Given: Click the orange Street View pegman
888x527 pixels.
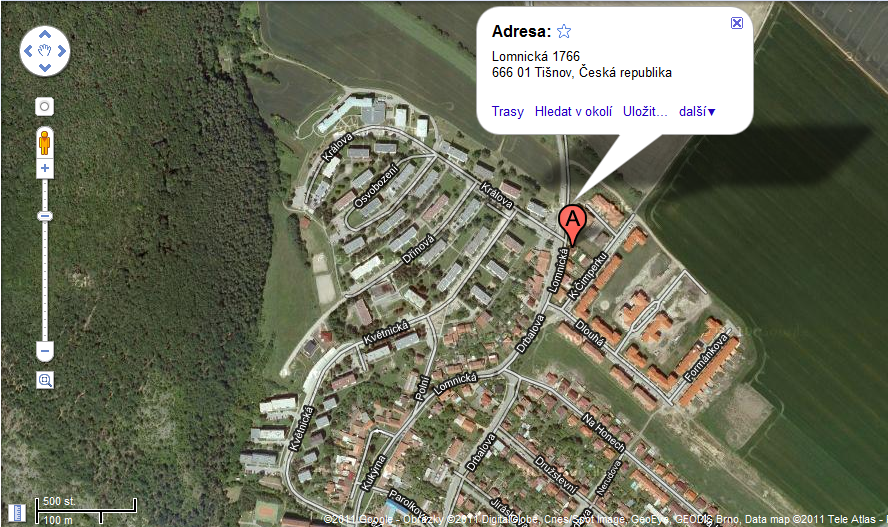Looking at the screenshot, I should click(45, 142).
